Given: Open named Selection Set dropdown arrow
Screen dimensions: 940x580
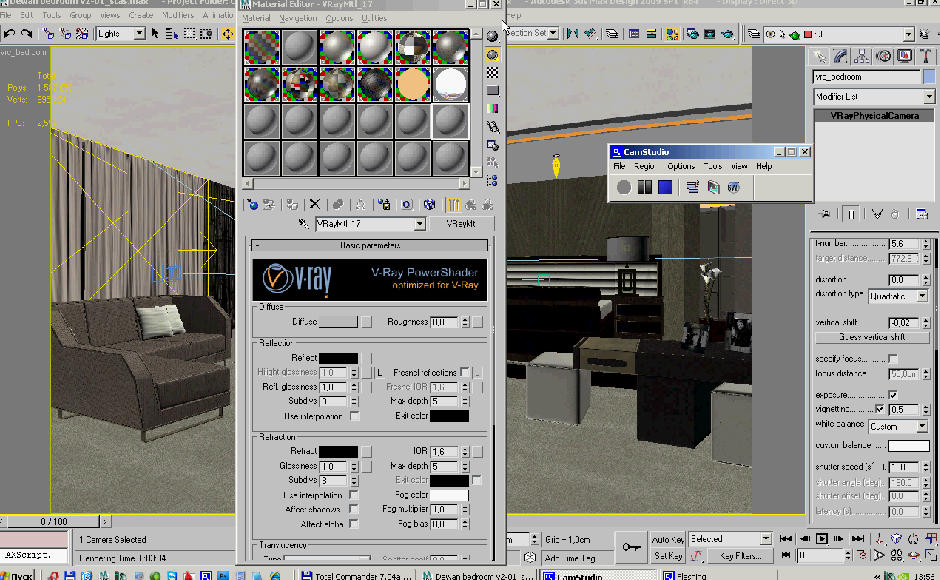Looking at the screenshot, I should click(553, 33).
